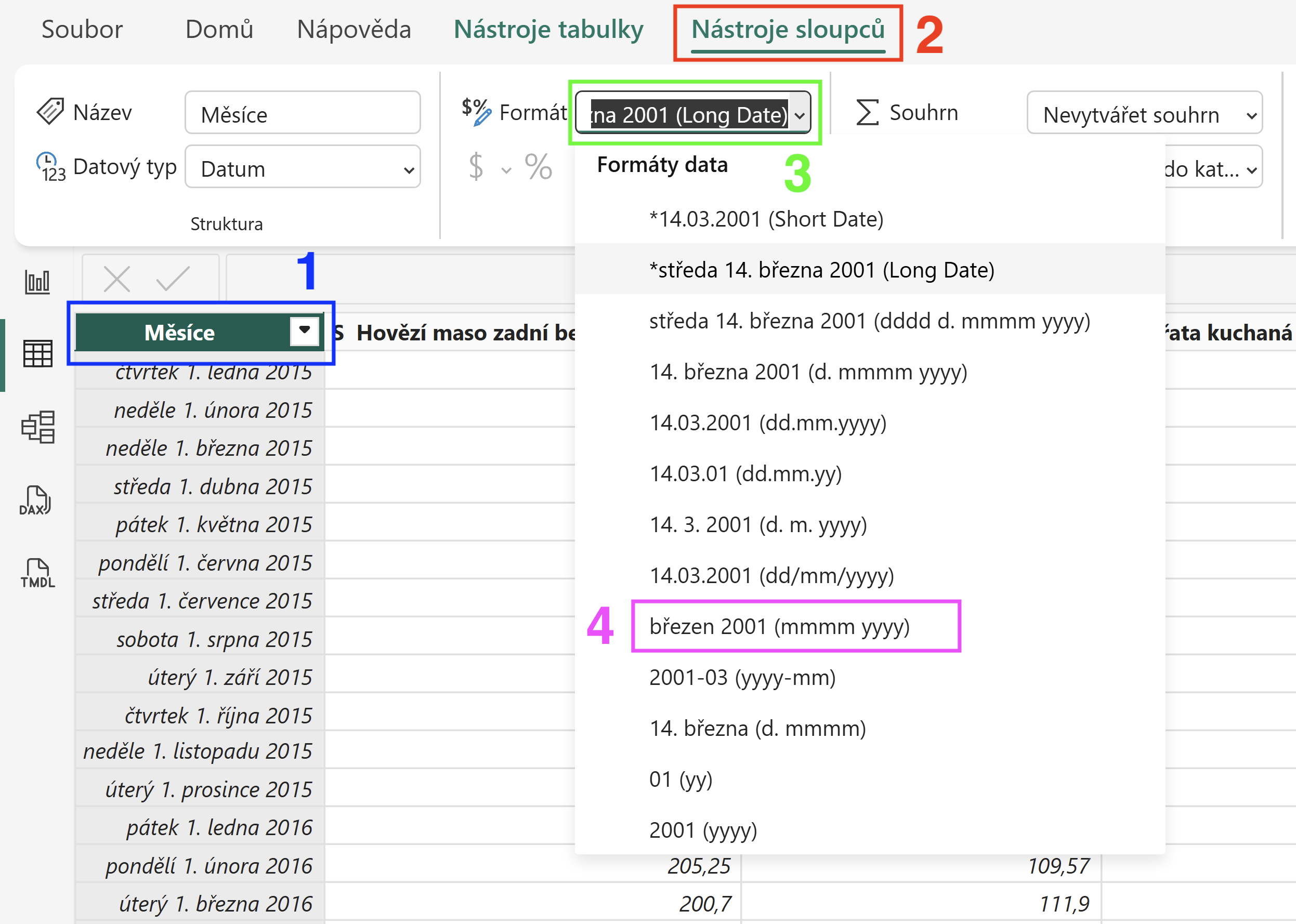Expand the currency symbol dropdown chevron
The width and height of the screenshot is (1296, 924).
point(506,169)
